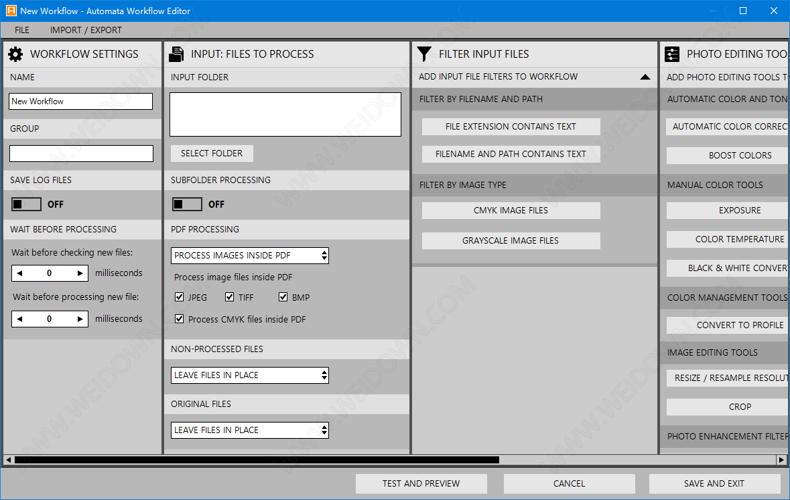The image size is (790, 500).
Task: Click the horizontal scrollbar thumb
Action: click(257, 460)
